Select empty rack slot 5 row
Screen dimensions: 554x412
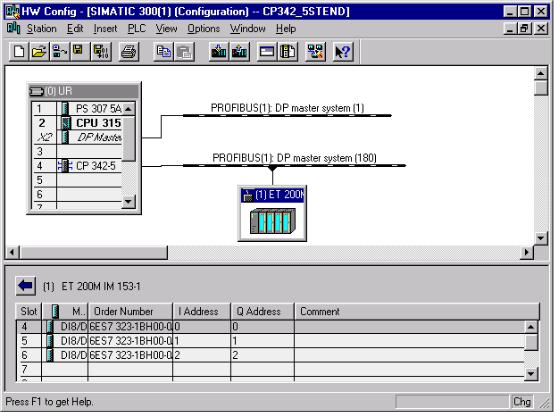[77, 180]
